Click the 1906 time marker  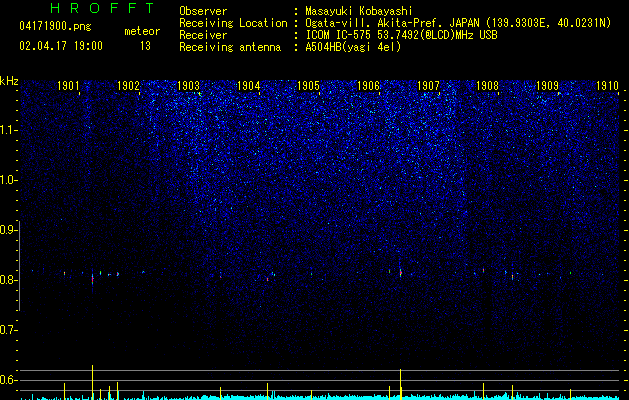368,86
